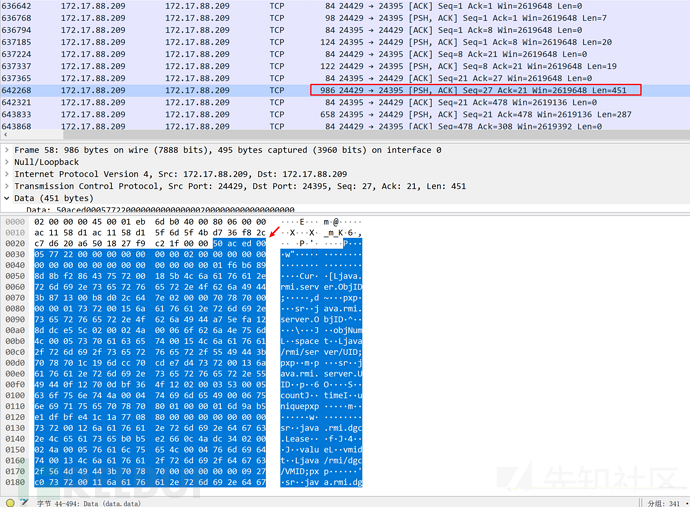This screenshot has width=690, height=507.
Task: Select packet row with time 636768
Action: click(345, 18)
